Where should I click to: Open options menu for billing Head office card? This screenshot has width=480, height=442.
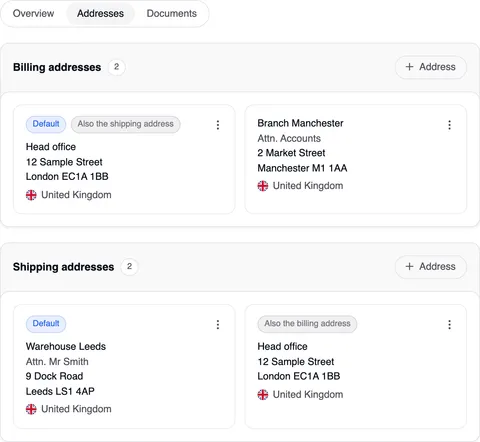click(218, 125)
